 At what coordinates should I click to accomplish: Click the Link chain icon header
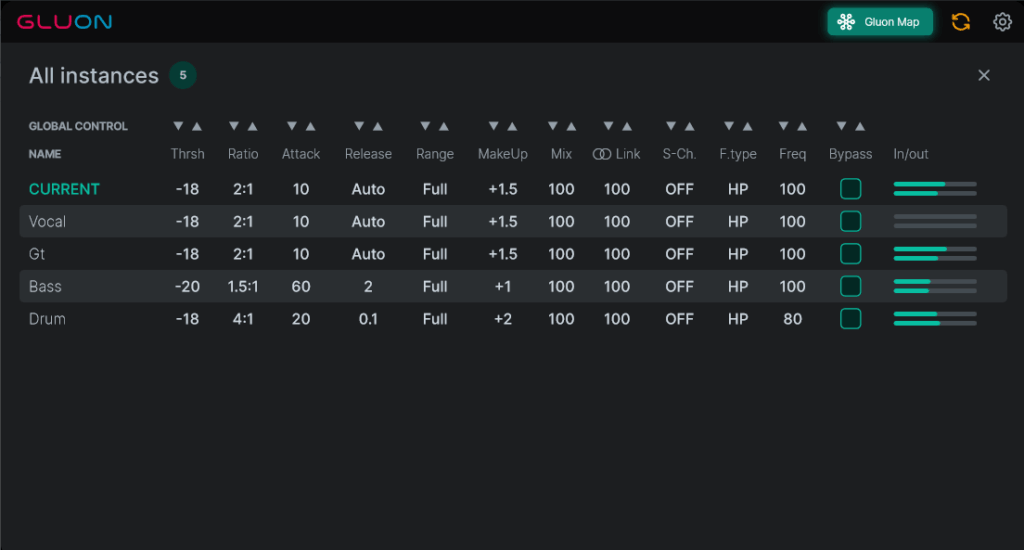point(601,154)
